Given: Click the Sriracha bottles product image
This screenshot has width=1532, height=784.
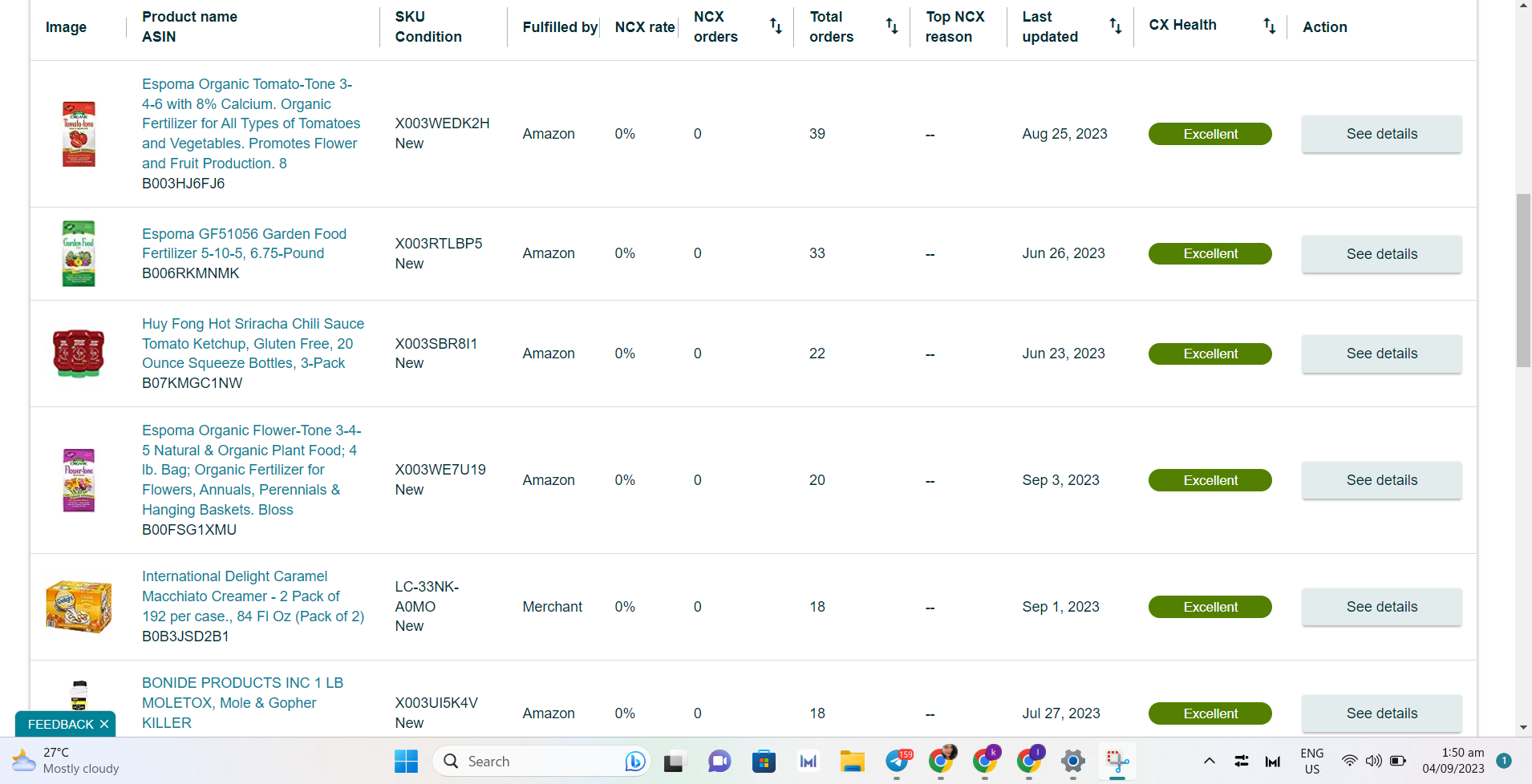Looking at the screenshot, I should point(79,354).
